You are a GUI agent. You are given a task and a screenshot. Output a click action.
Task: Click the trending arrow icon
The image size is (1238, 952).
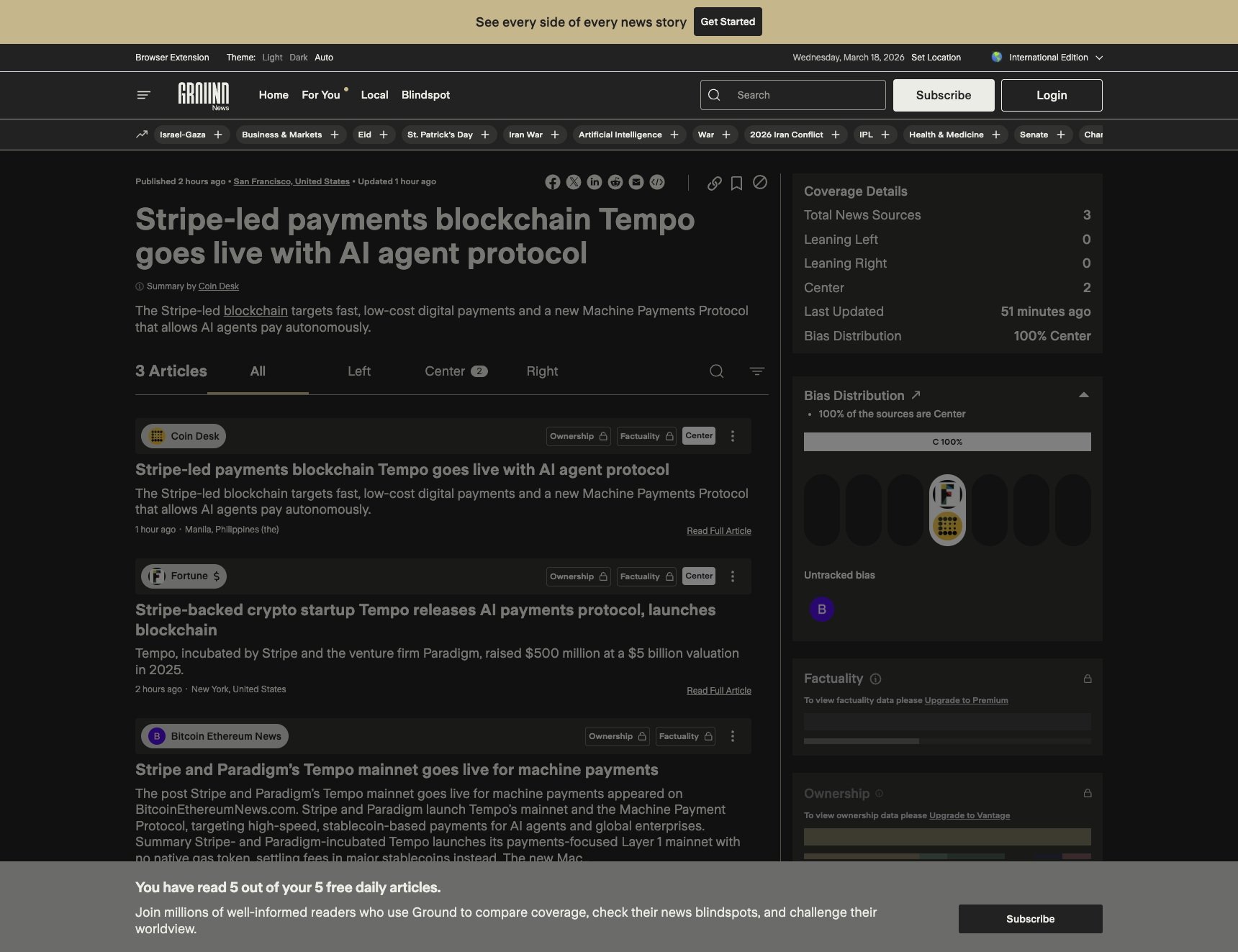[142, 135]
